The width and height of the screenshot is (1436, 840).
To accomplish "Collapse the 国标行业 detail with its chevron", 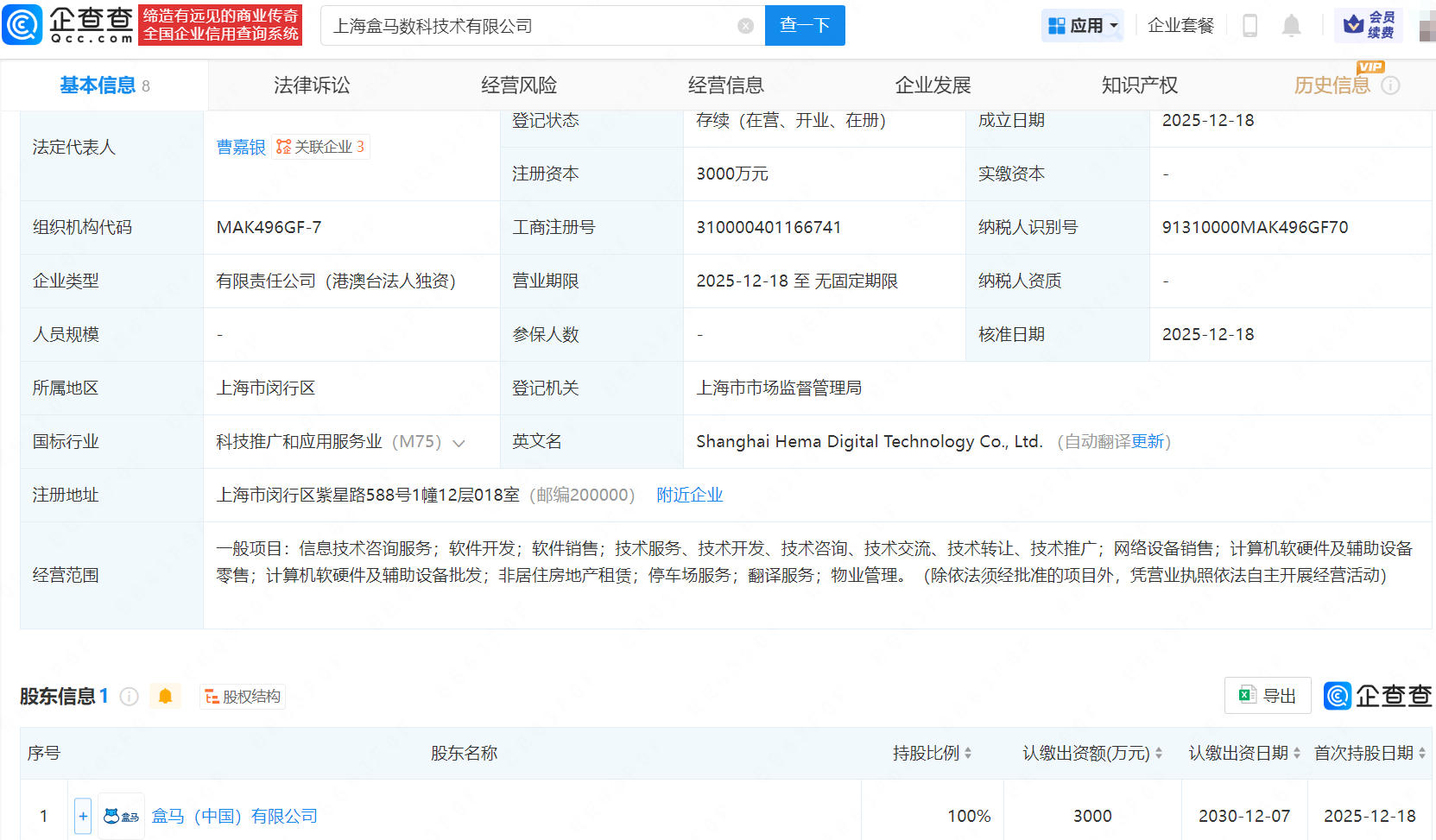I will tap(459, 441).
